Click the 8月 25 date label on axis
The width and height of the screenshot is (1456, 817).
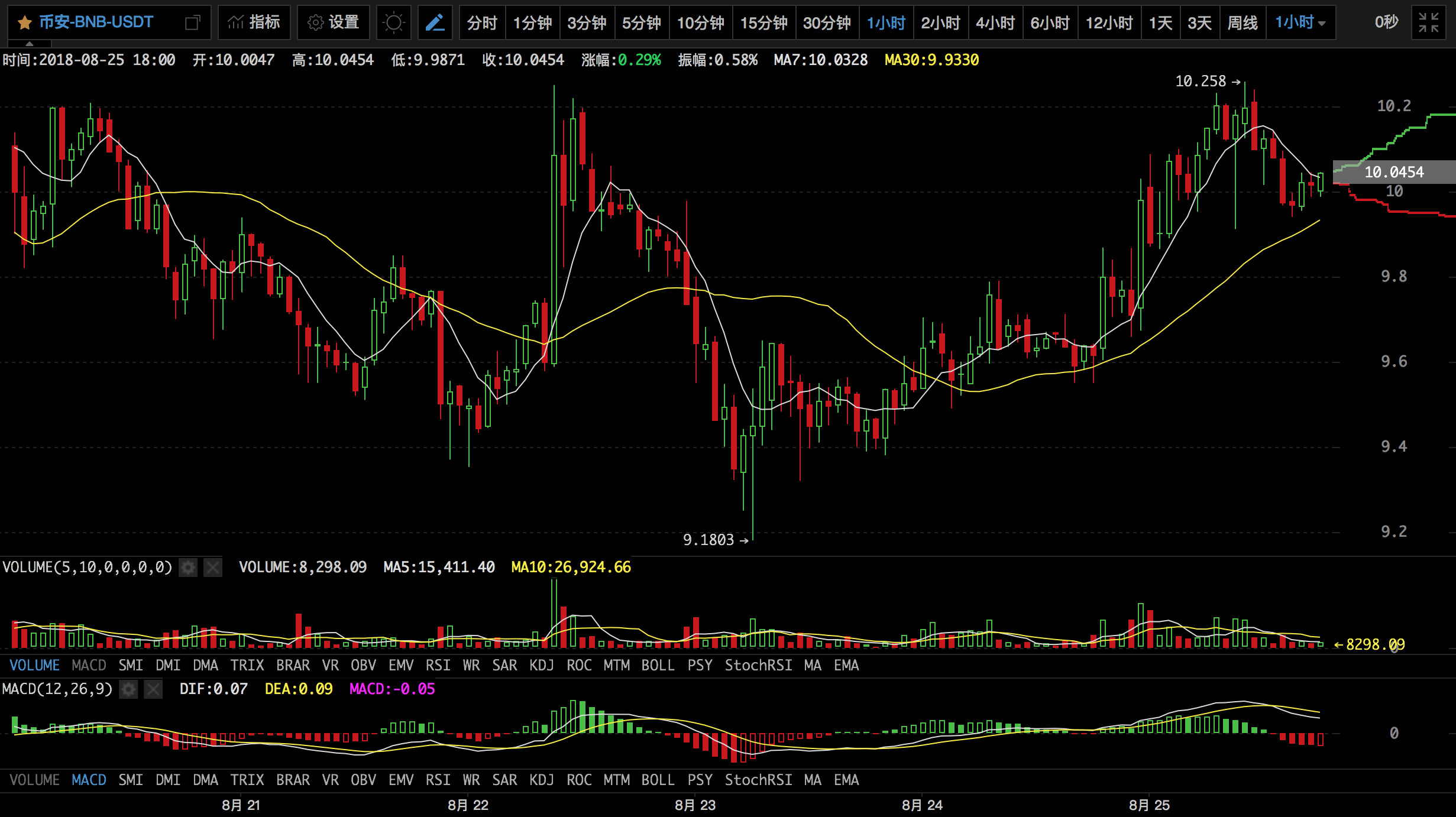click(x=1149, y=805)
